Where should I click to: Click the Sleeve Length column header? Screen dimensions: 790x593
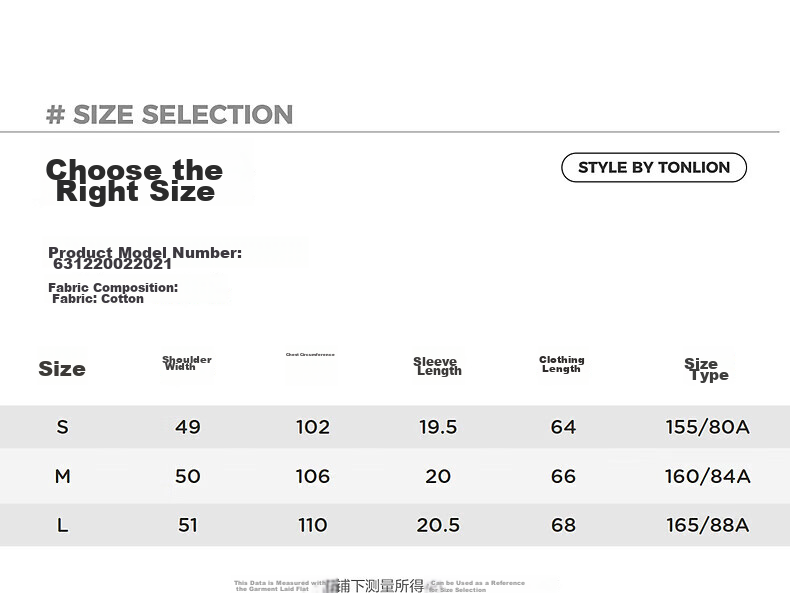[437, 366]
